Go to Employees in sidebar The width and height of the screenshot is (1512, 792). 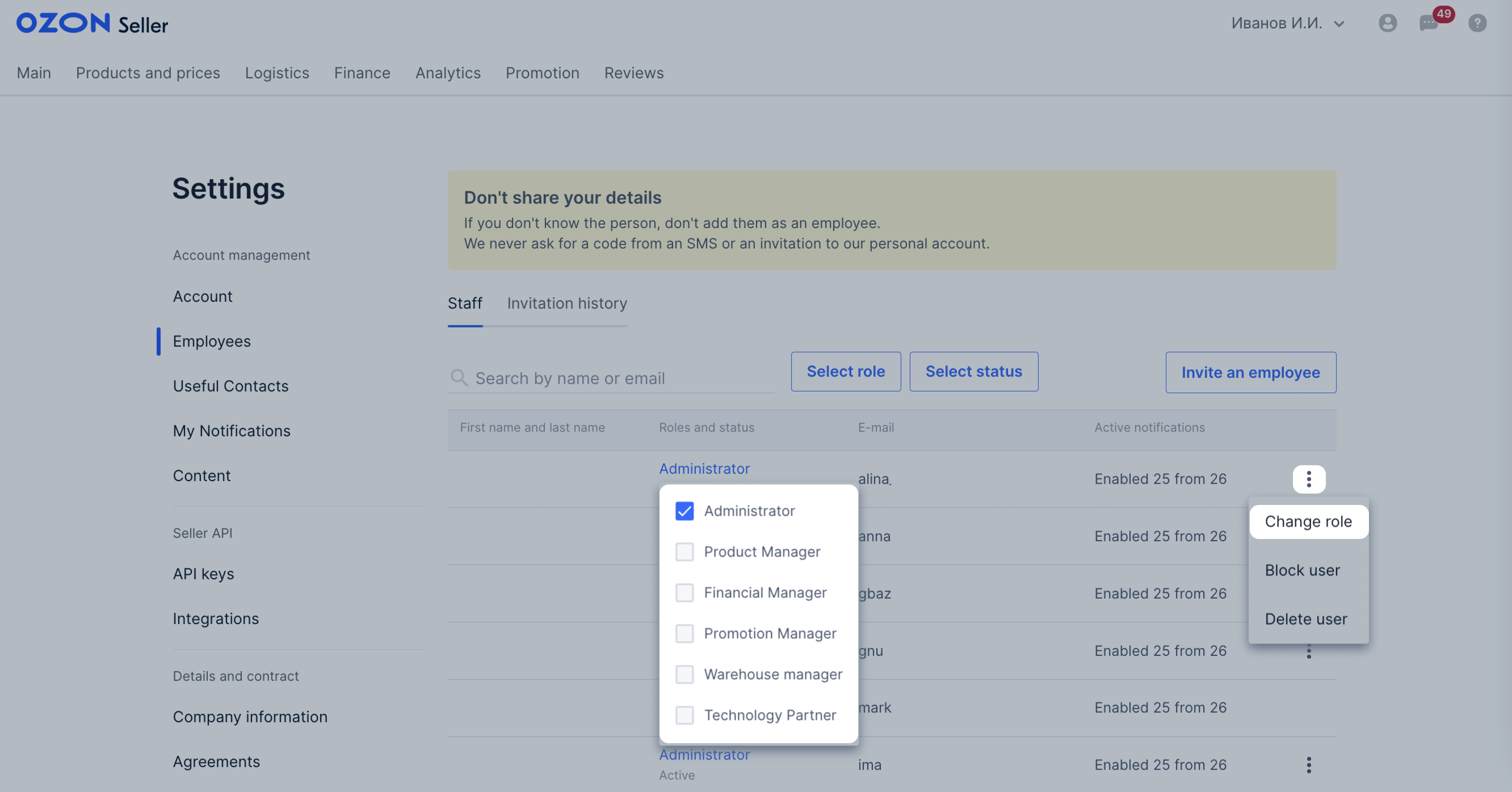pyautogui.click(x=212, y=342)
